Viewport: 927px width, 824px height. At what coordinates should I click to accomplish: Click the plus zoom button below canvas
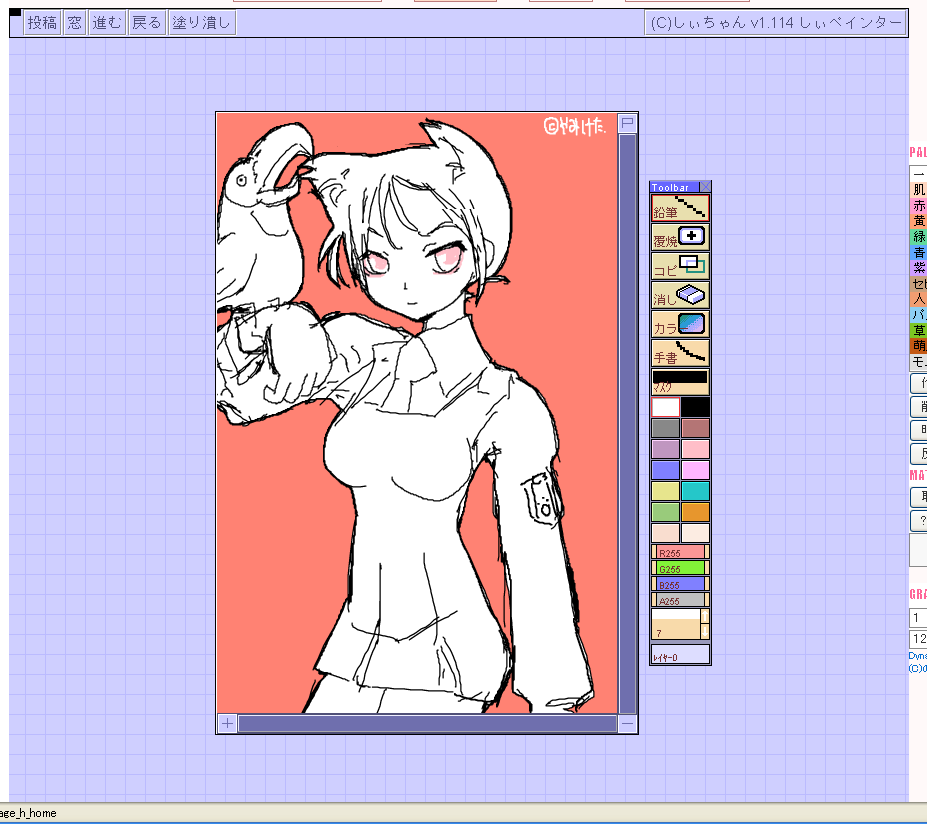(227, 724)
